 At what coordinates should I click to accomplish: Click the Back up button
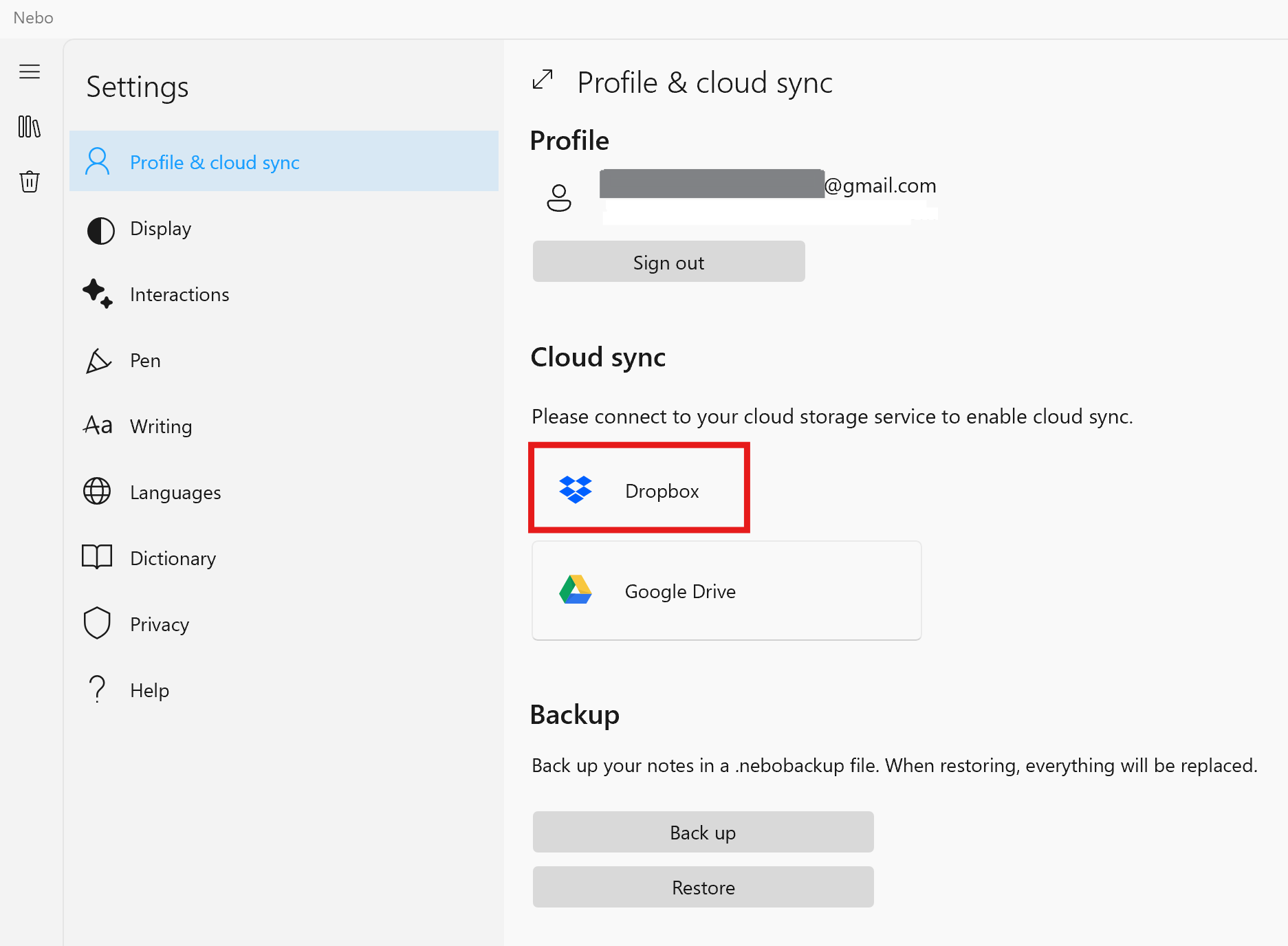[703, 832]
